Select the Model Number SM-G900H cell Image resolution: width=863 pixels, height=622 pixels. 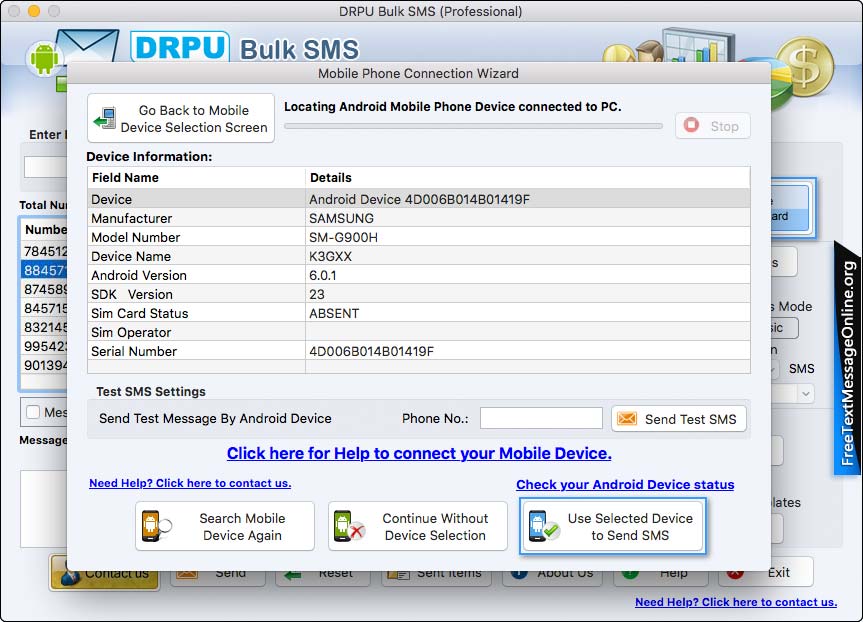527,237
